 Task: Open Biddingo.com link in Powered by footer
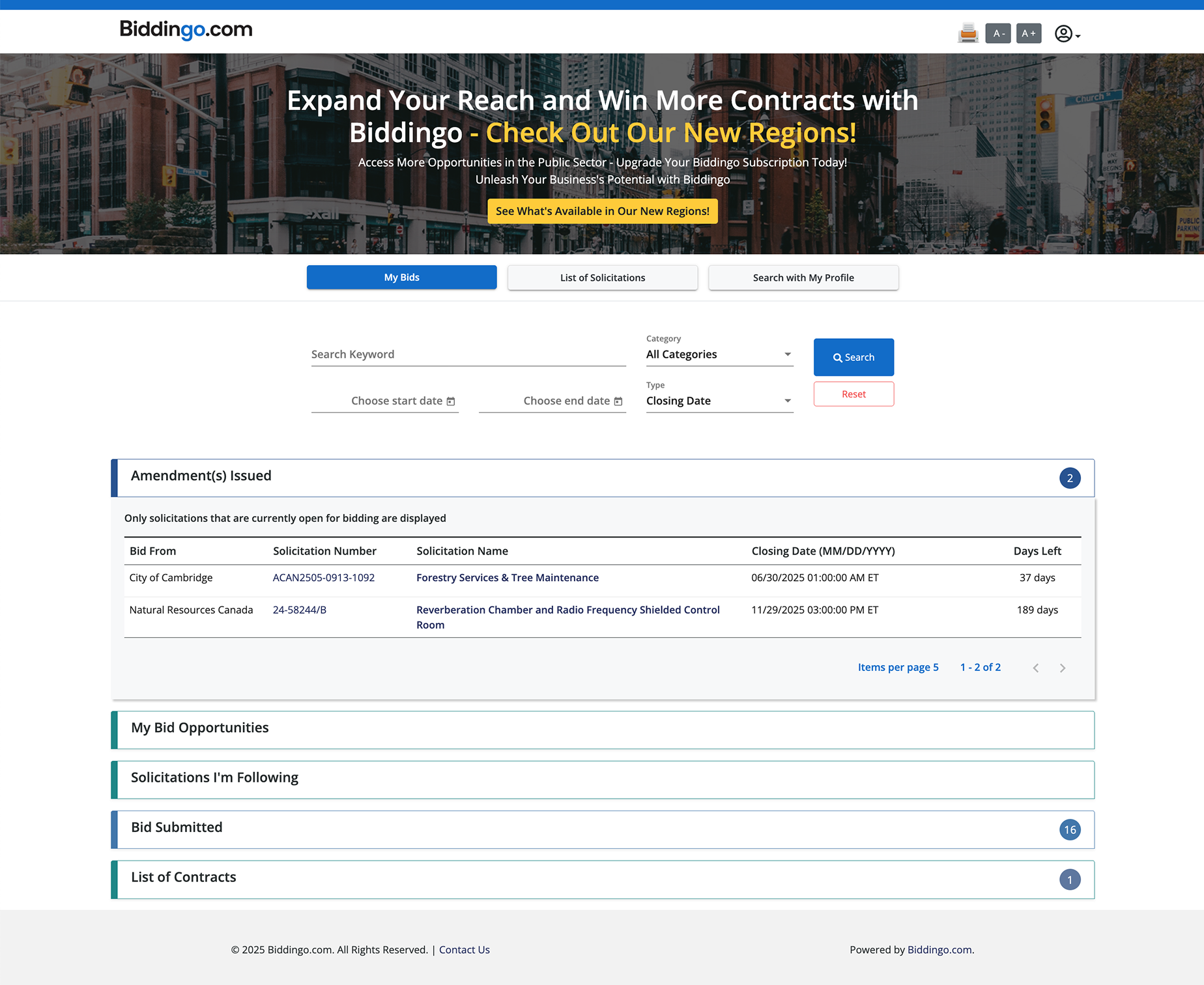[939, 950]
